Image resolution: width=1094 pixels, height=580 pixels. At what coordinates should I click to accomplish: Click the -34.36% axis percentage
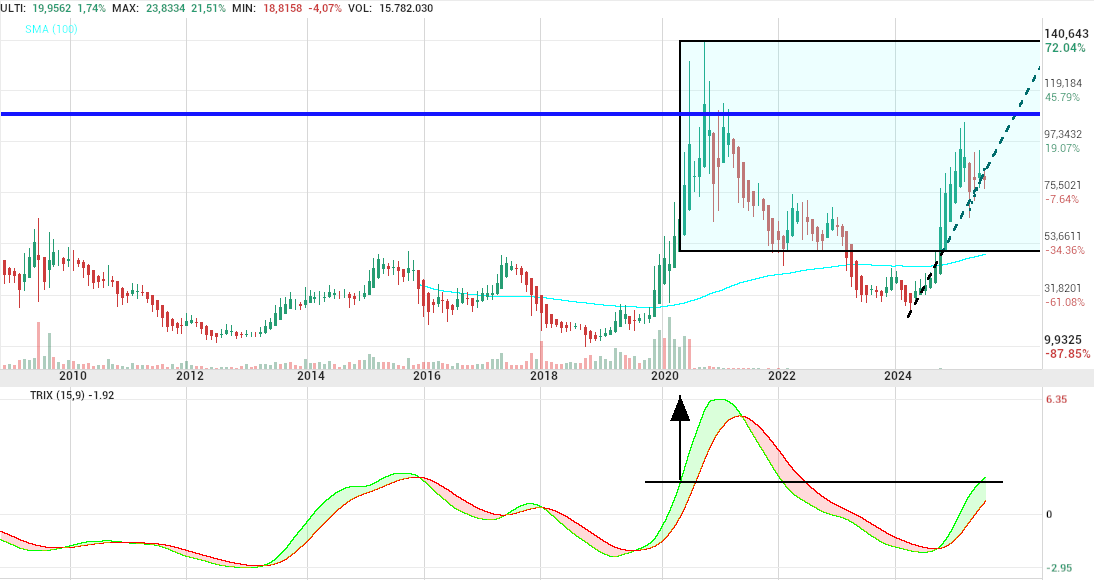point(1064,250)
